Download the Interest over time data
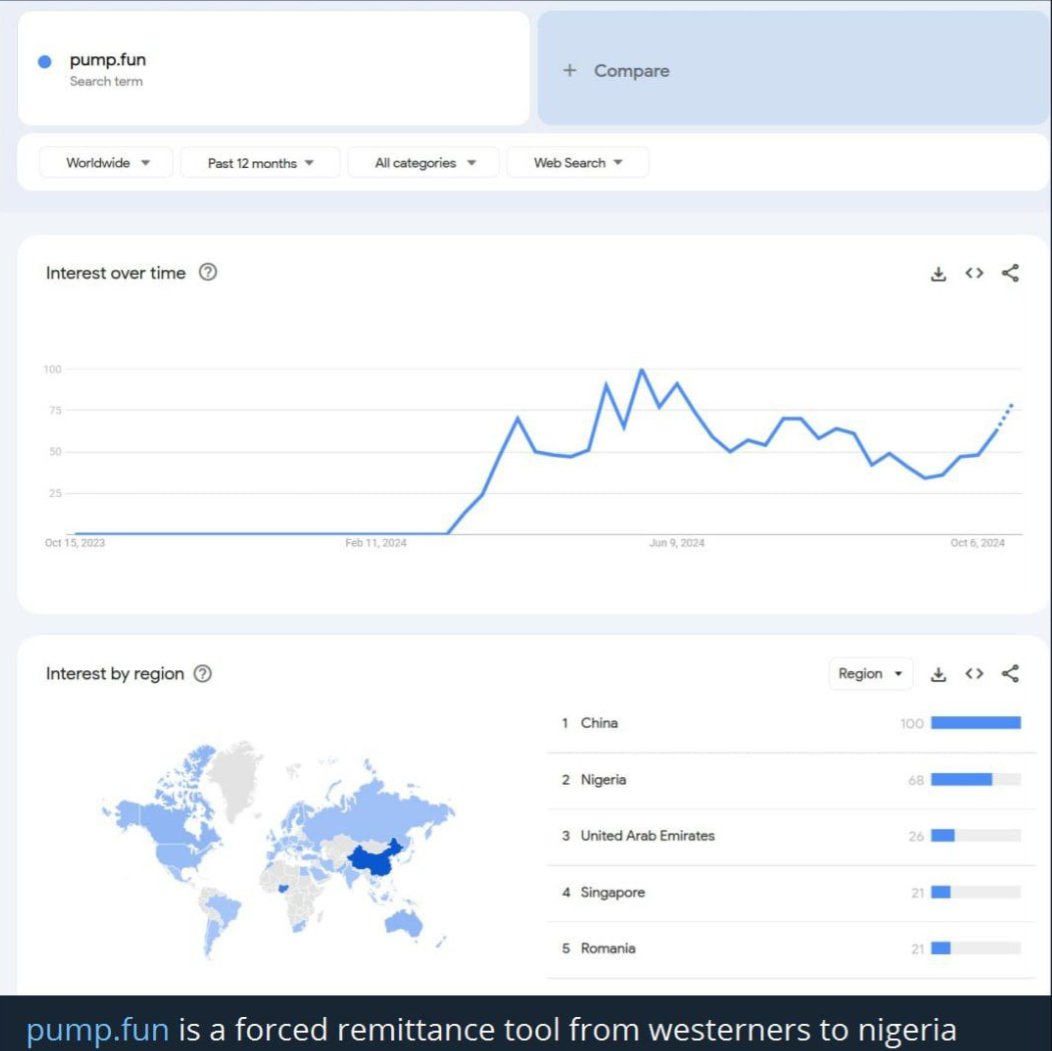The width and height of the screenshot is (1052, 1051). pyautogui.click(x=938, y=274)
